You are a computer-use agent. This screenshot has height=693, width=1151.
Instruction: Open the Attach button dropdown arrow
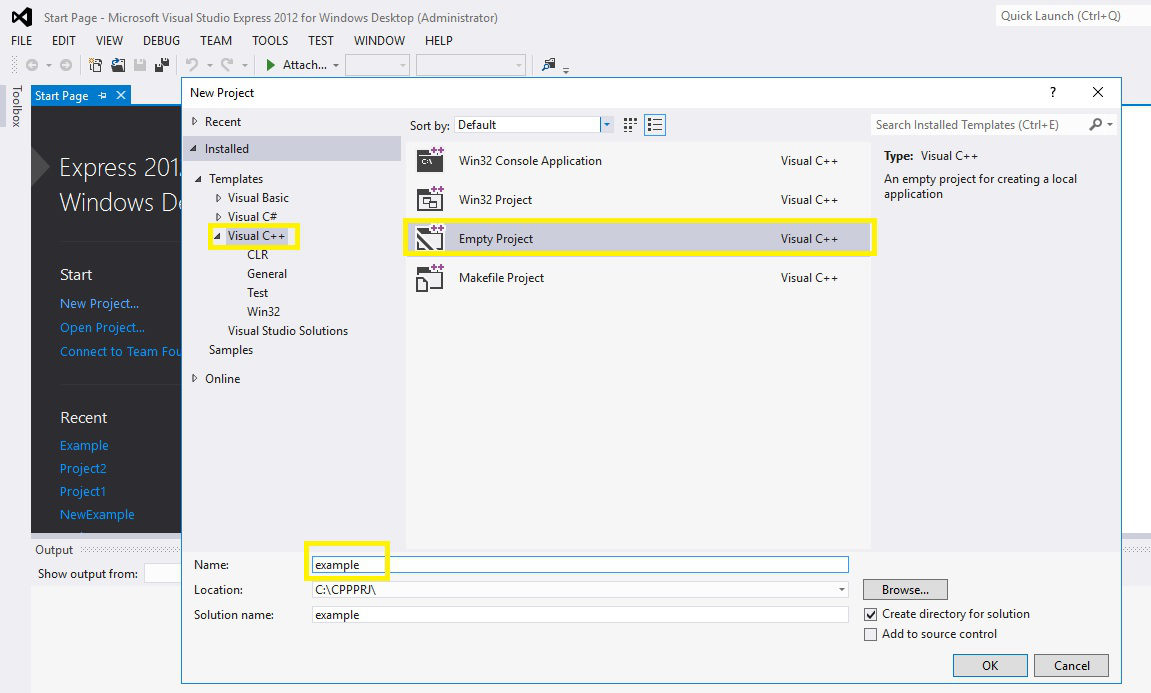[336, 65]
